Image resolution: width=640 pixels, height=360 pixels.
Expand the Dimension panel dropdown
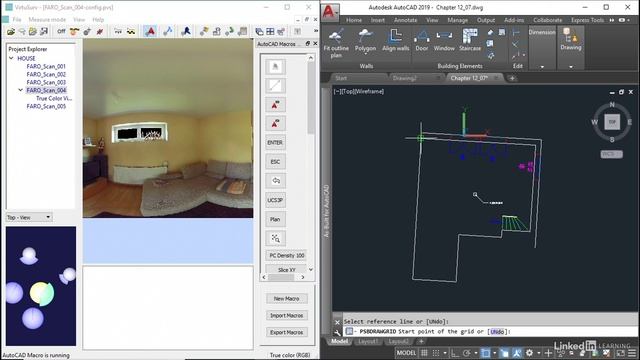pos(542,67)
